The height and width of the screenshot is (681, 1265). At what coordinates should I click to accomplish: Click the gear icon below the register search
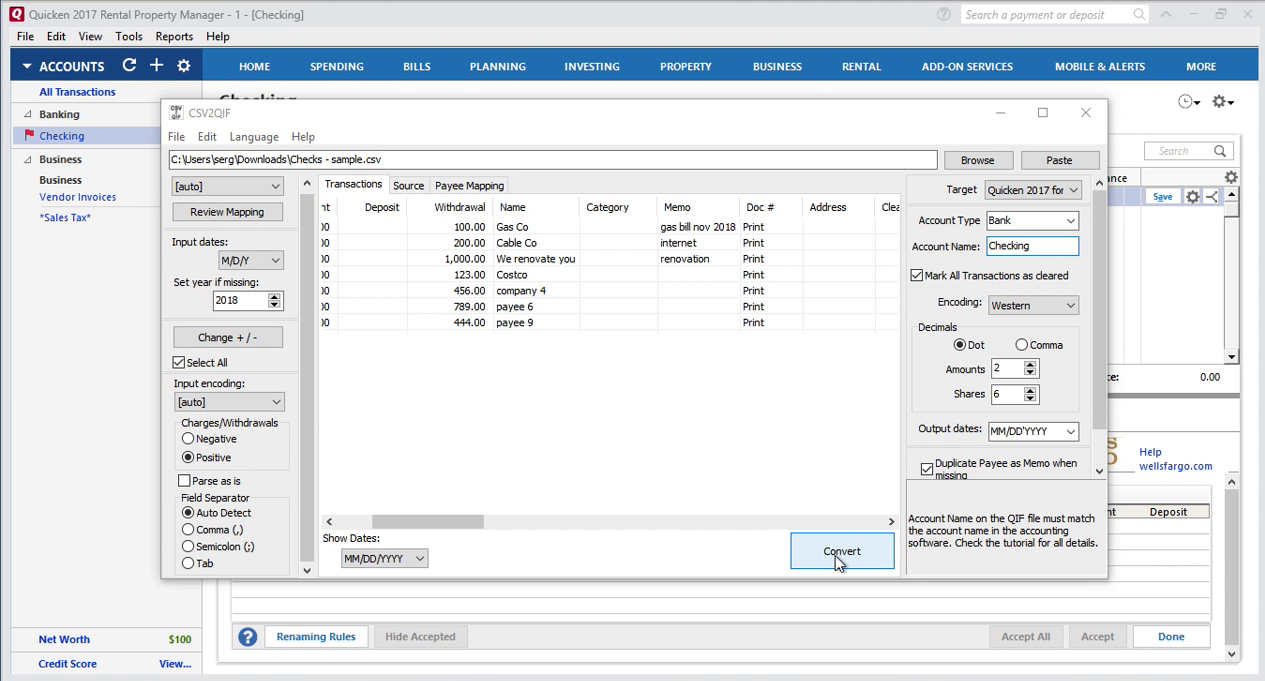(1231, 177)
